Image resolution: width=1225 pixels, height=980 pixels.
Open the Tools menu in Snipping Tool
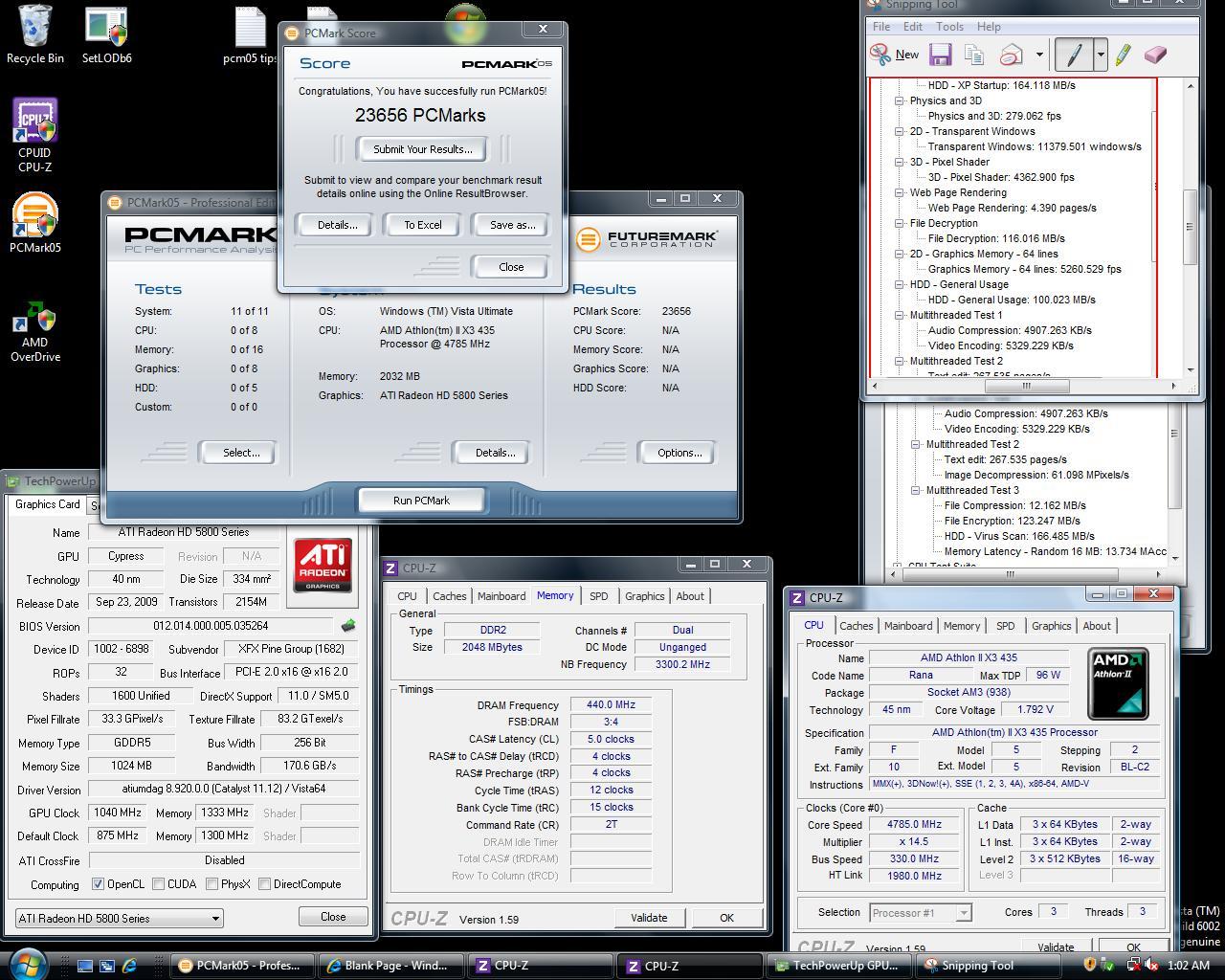[x=949, y=27]
